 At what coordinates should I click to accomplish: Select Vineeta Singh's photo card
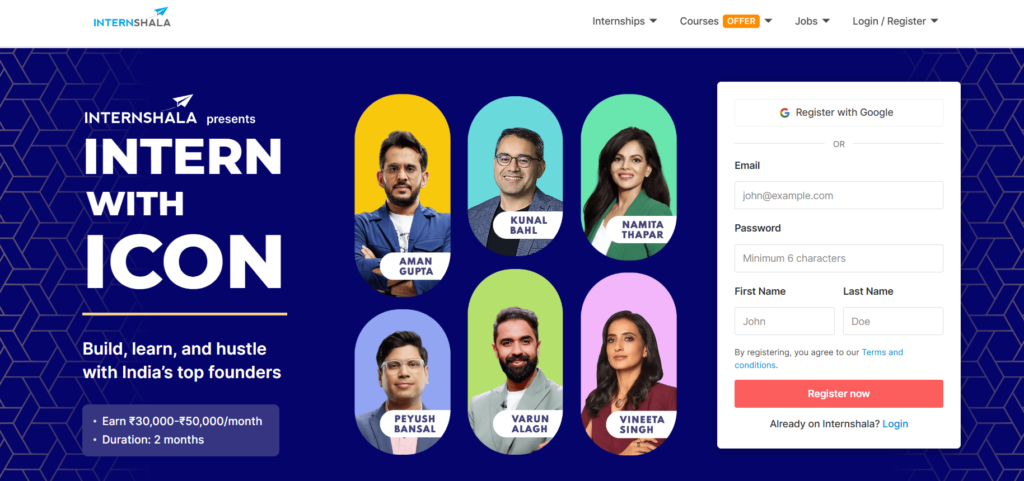pos(628,364)
